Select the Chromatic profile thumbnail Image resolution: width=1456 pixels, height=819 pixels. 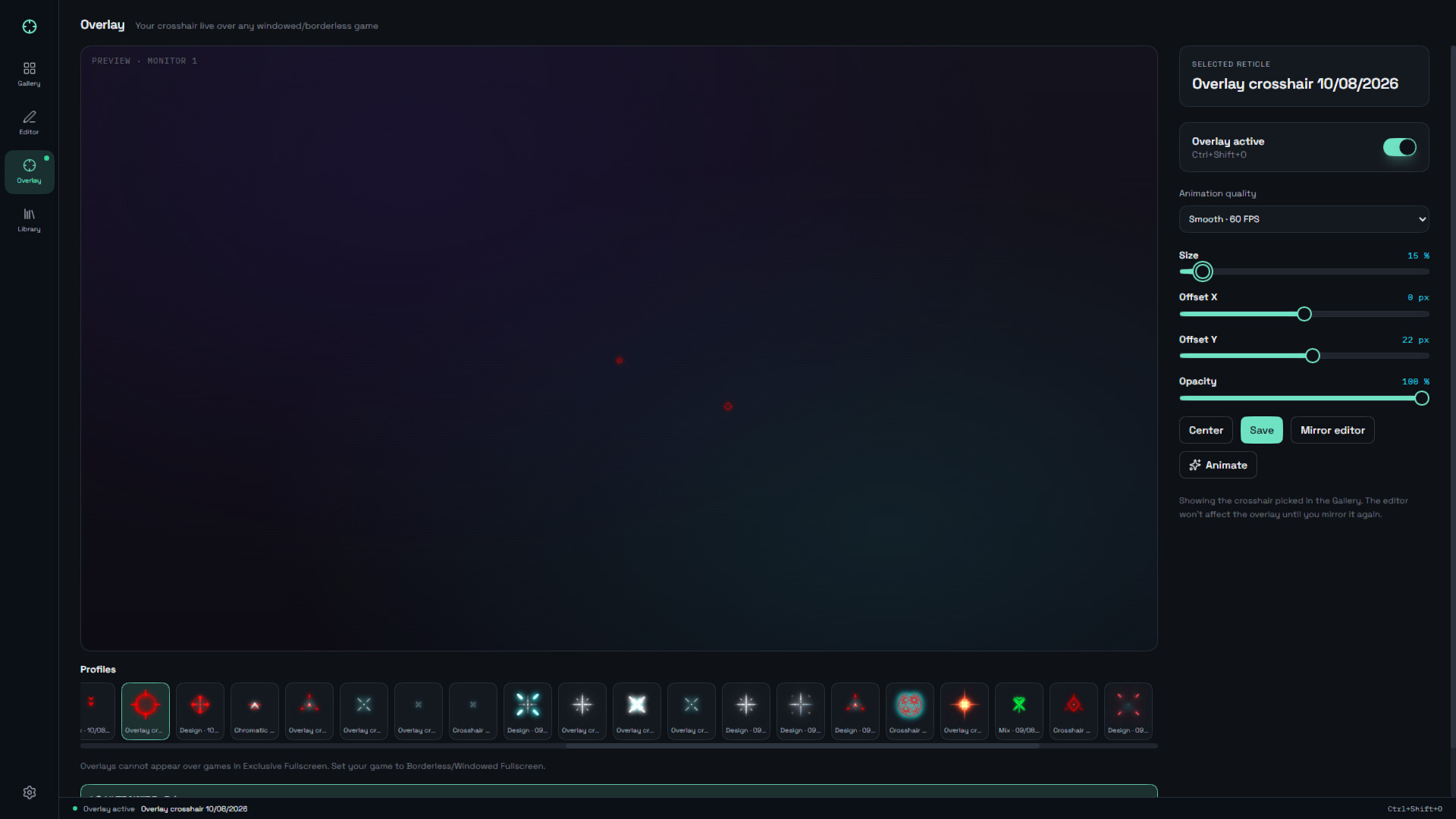(x=254, y=711)
